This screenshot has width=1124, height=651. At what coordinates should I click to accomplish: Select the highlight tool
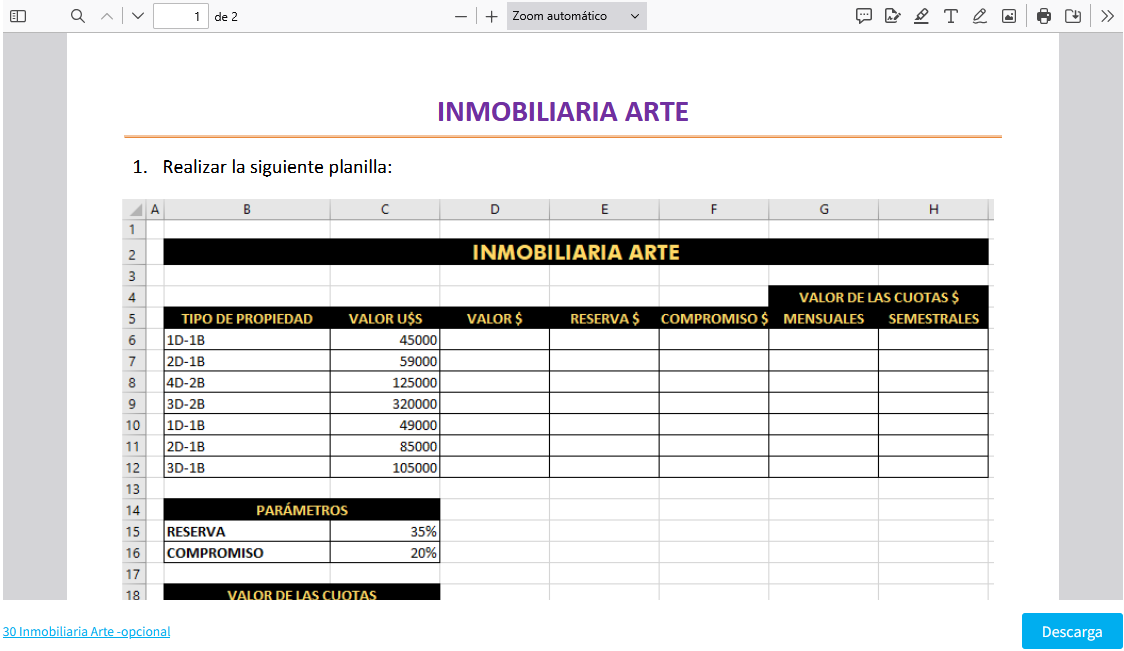(921, 16)
